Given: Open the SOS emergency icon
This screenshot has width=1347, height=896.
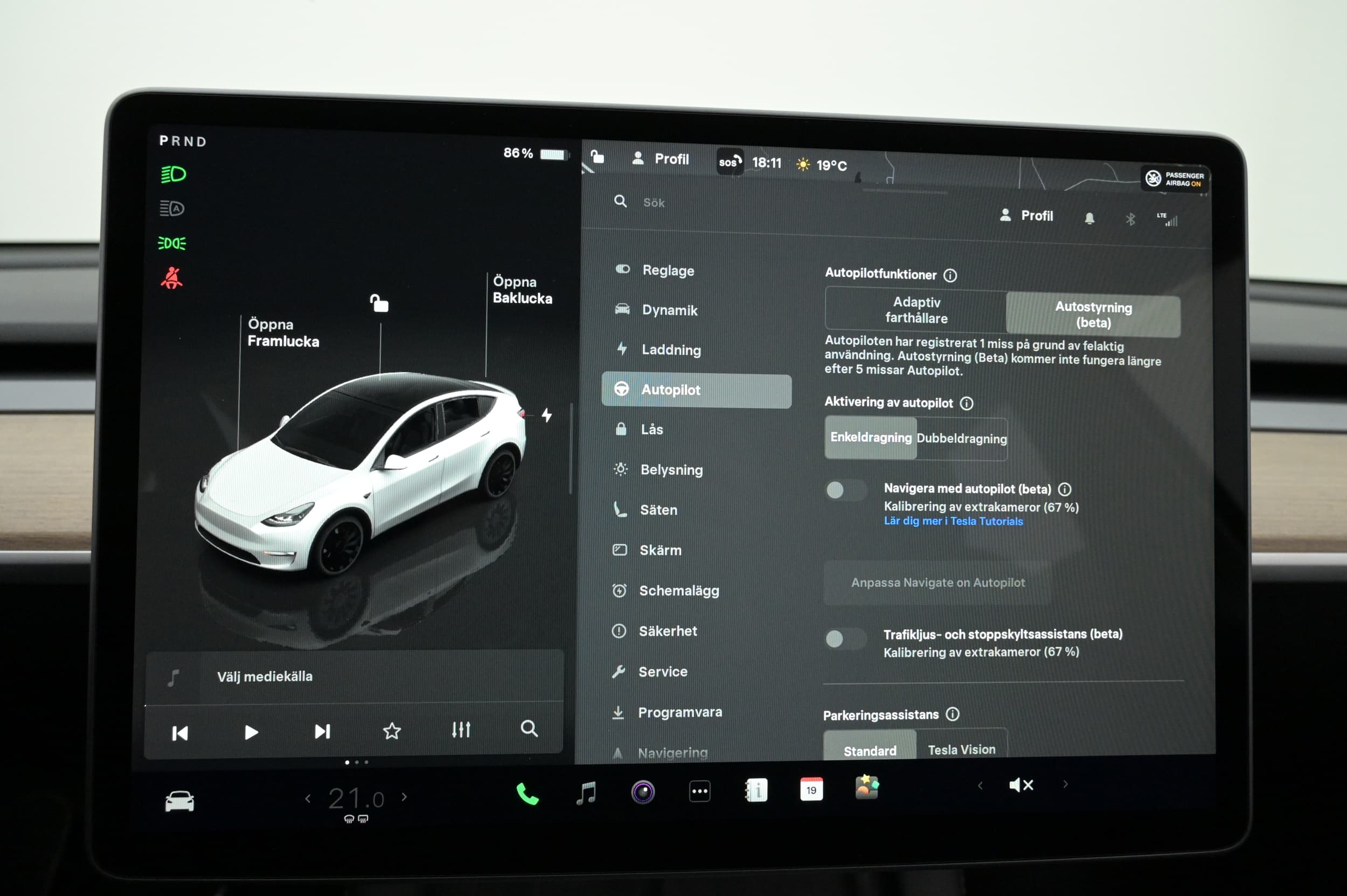Looking at the screenshot, I should (x=730, y=162).
